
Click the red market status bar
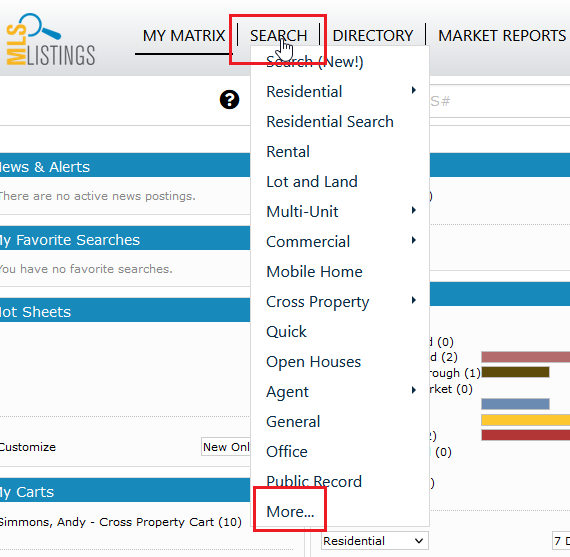[526, 435]
